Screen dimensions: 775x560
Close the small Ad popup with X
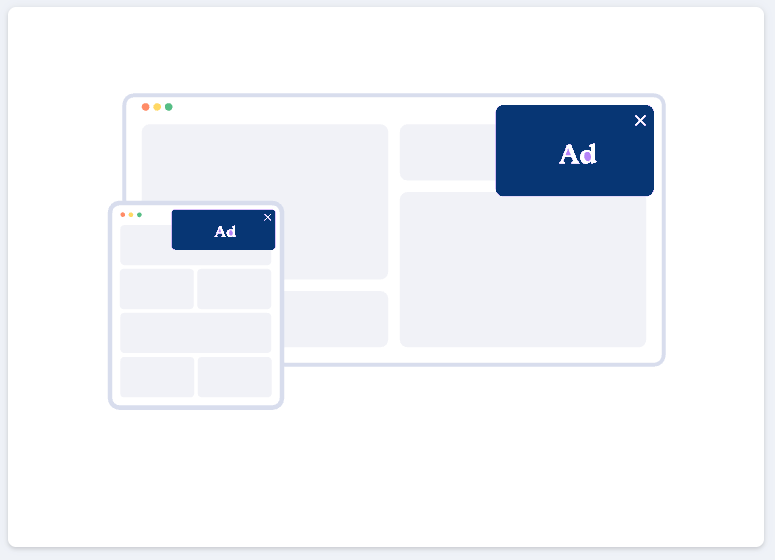(267, 217)
